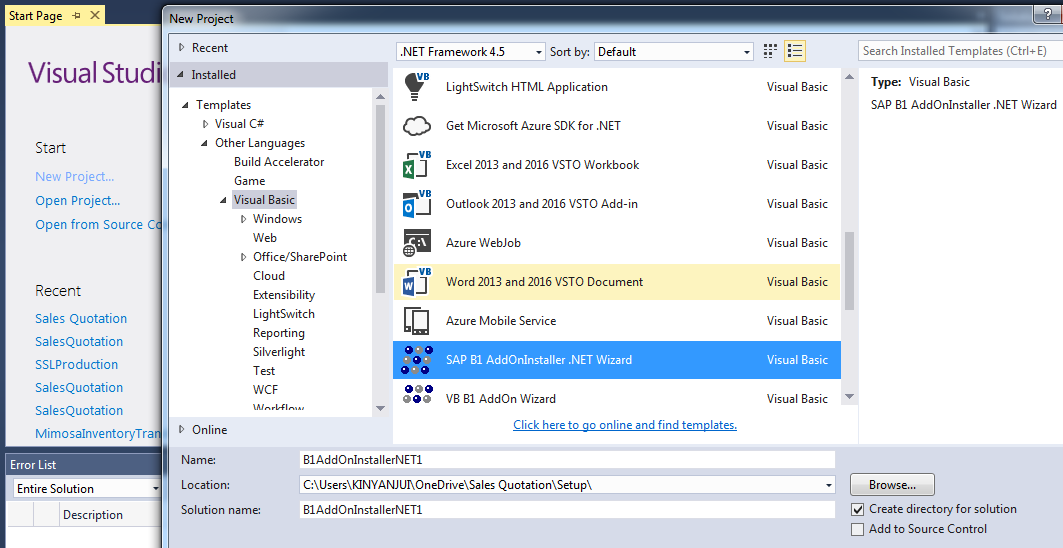Click the LightSwitch HTML Application lightbulb icon

[416, 87]
